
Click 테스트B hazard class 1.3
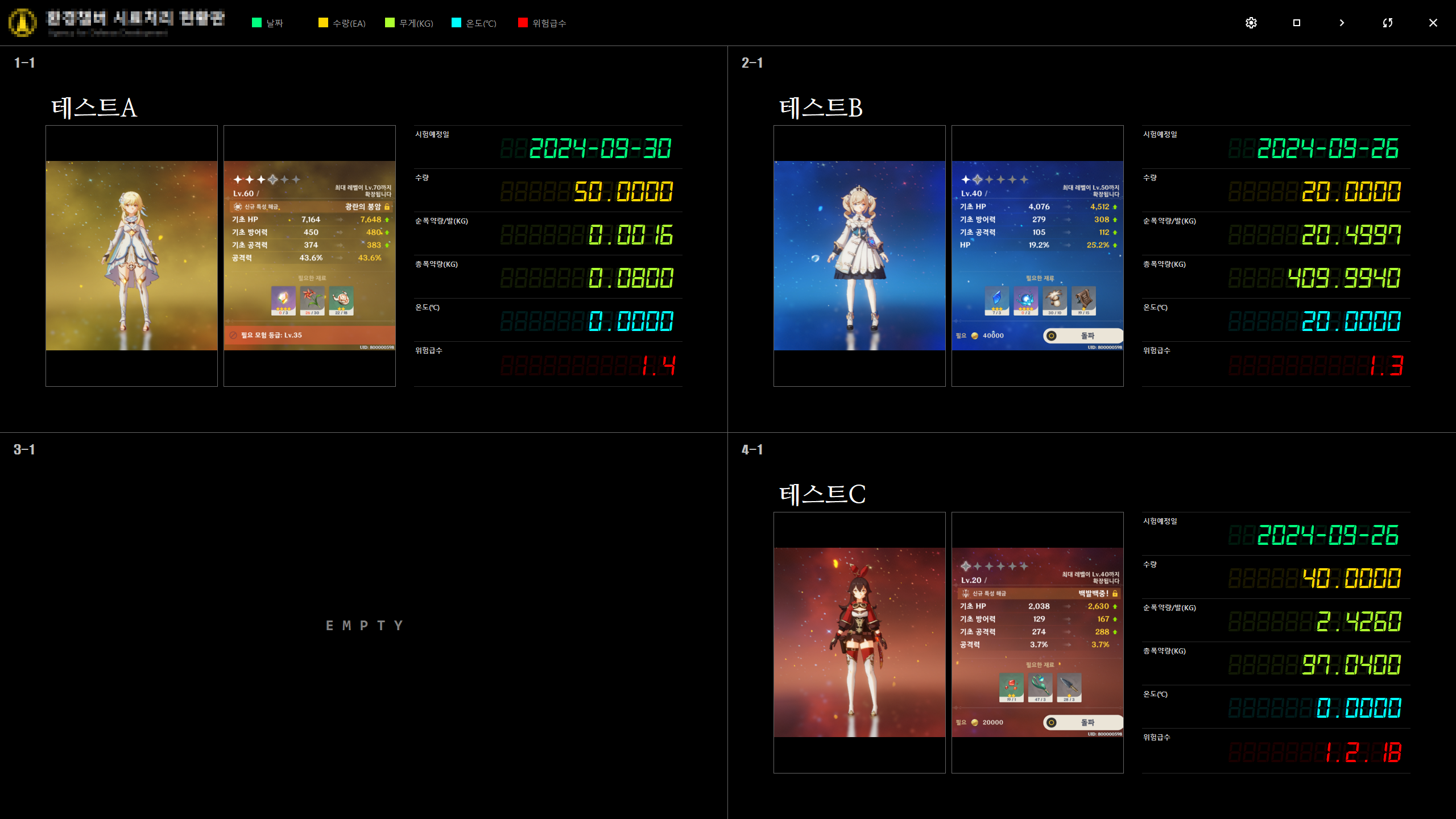(x=1387, y=365)
